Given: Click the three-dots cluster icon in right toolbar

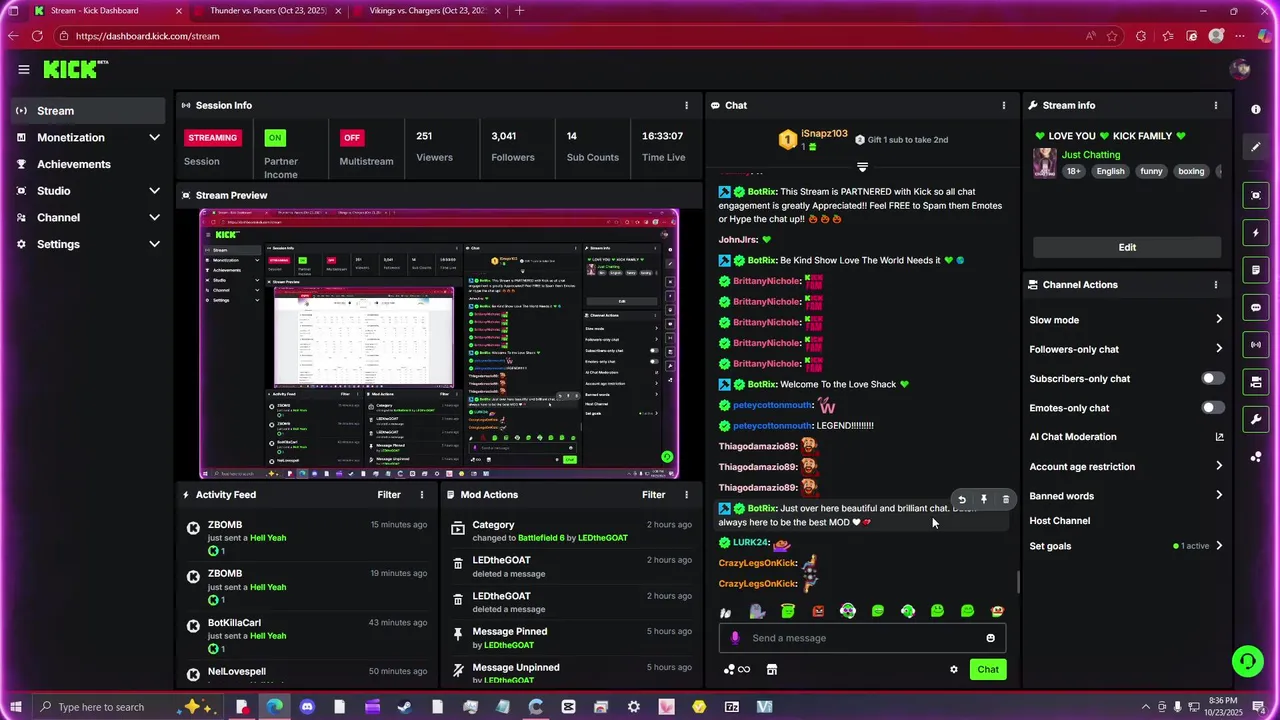Looking at the screenshot, I should click(1256, 457).
